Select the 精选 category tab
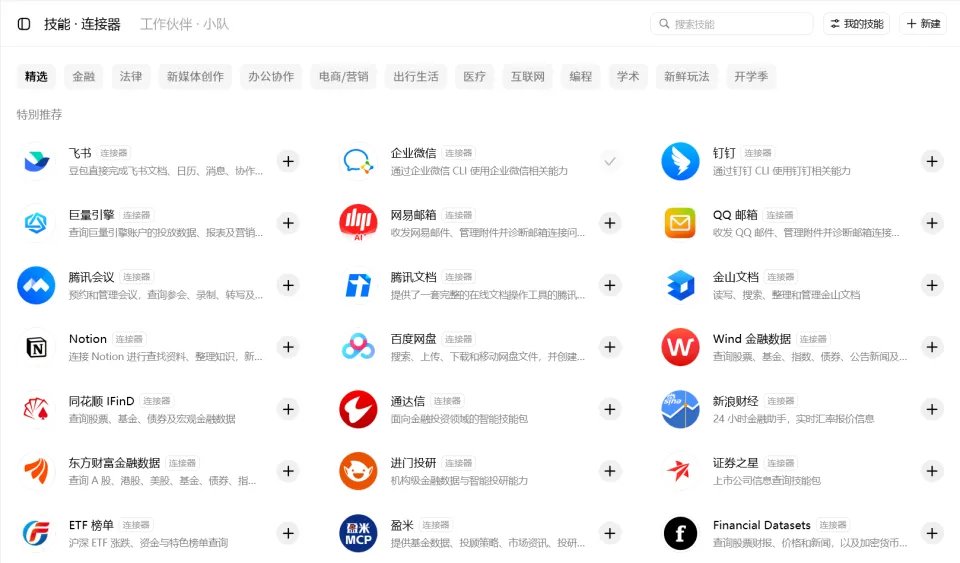960x563 pixels. coord(36,76)
